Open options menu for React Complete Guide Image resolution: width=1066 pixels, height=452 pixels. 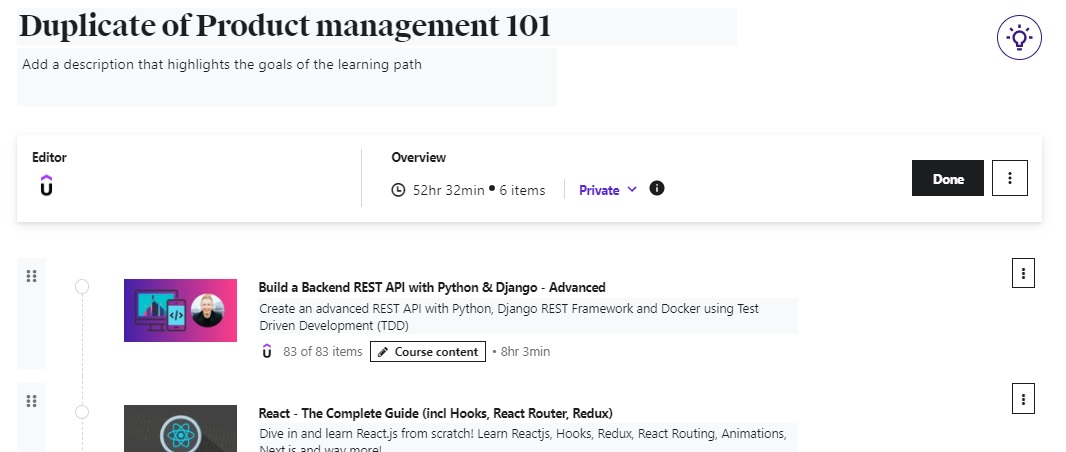click(x=1022, y=398)
